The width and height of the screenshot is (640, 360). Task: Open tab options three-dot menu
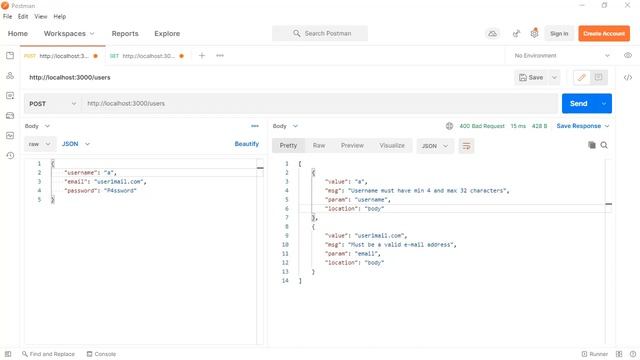coord(220,56)
